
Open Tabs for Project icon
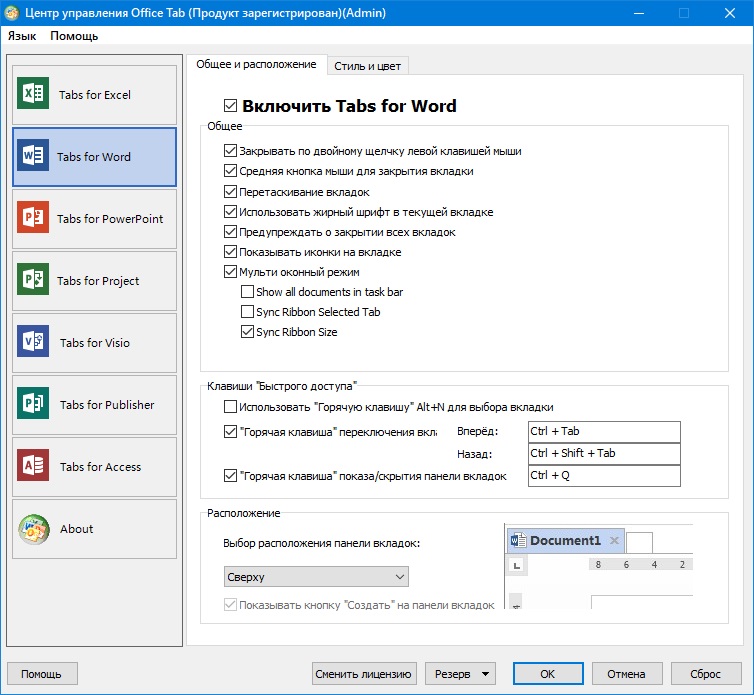click(33, 281)
